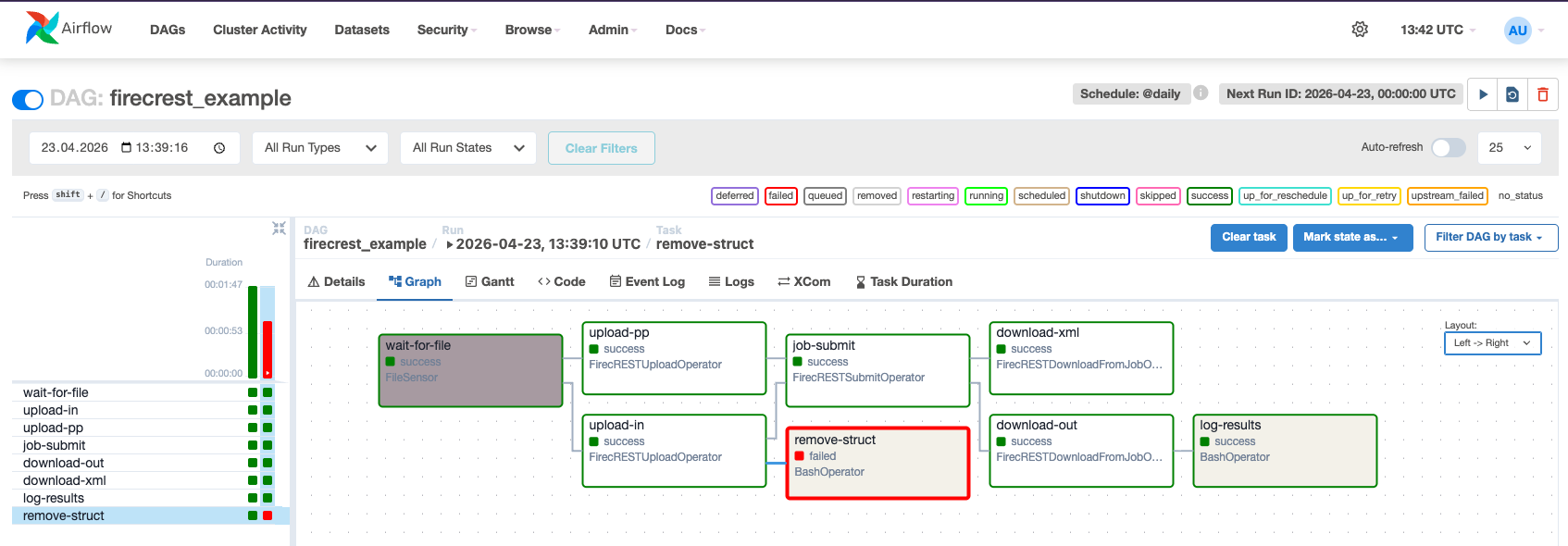Open the Browse menu
The image size is (1568, 546).
pos(532,30)
